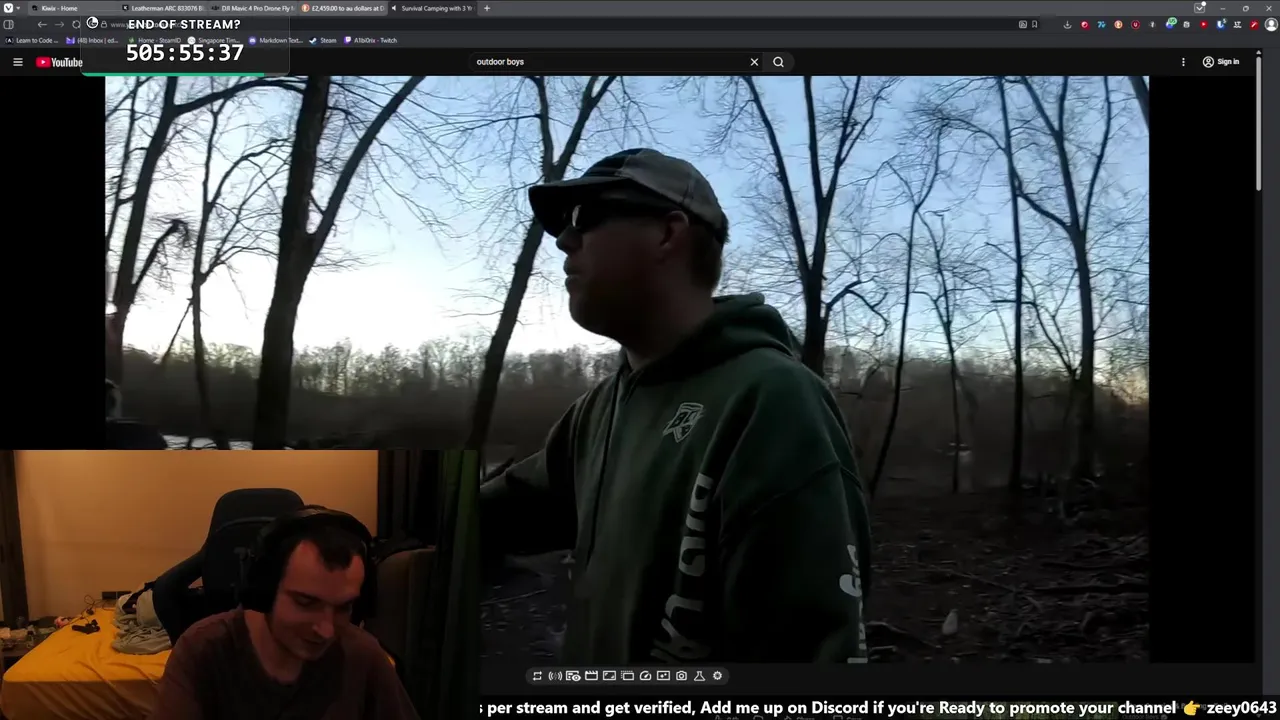Open the YouTube red play extension icon
The width and height of the screenshot is (1280, 720).
(1204, 24)
